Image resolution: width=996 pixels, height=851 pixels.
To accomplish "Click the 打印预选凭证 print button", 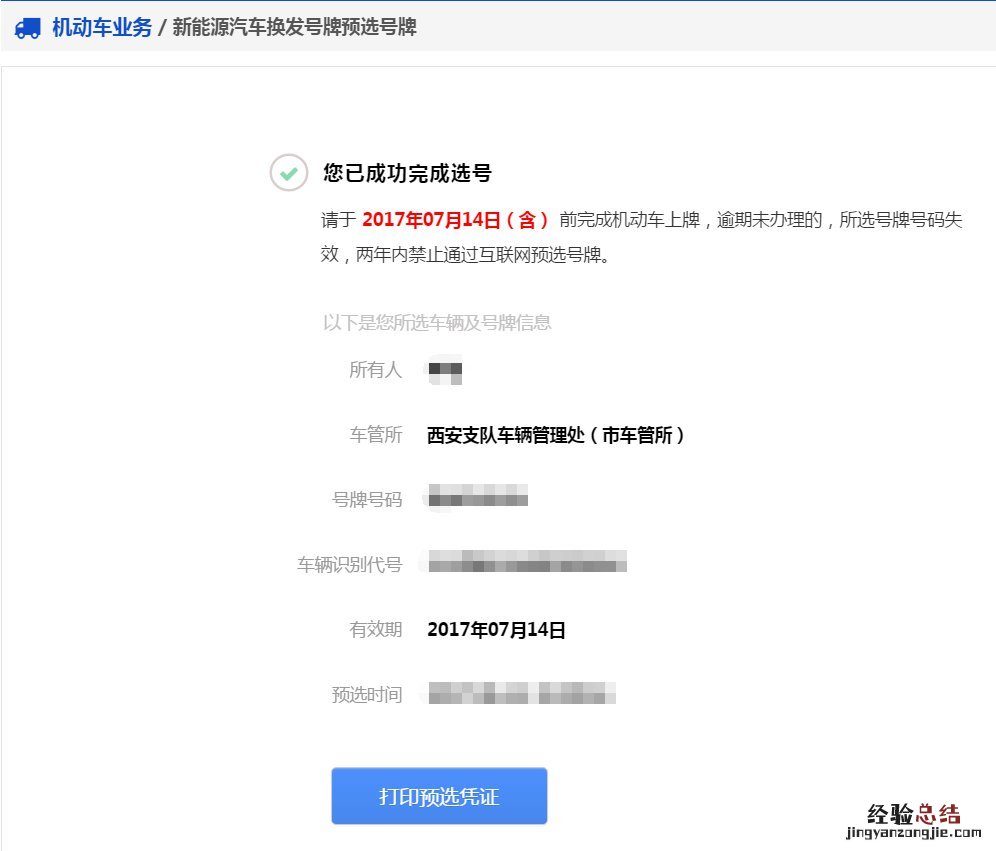I will [x=439, y=796].
